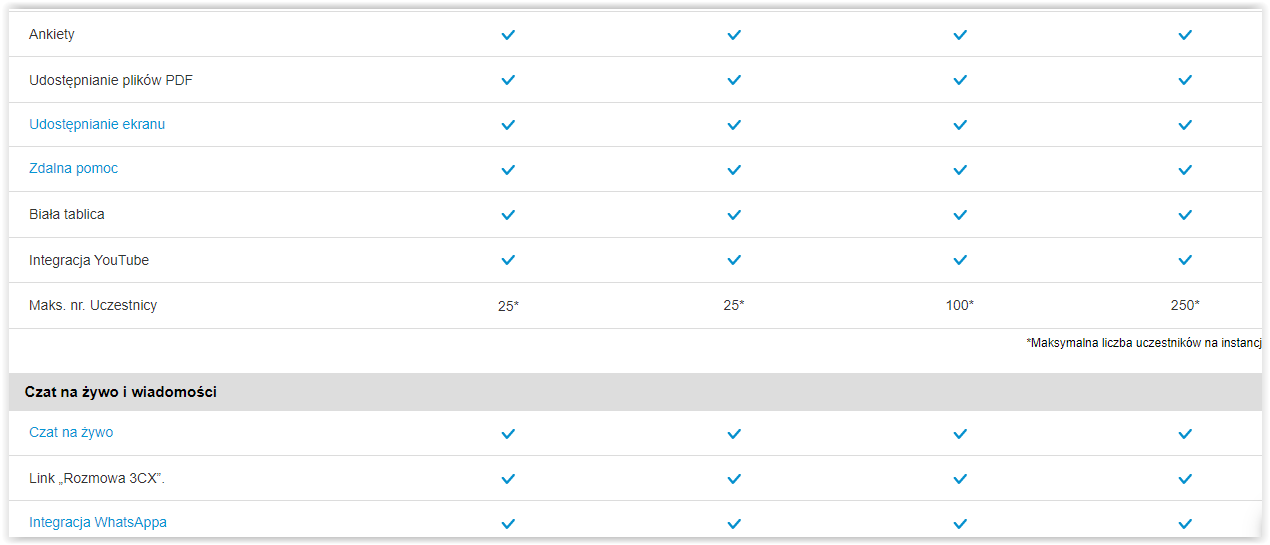Screen dimensions: 1270x545
Task: Click the 100* participants value
Action: 960,305
